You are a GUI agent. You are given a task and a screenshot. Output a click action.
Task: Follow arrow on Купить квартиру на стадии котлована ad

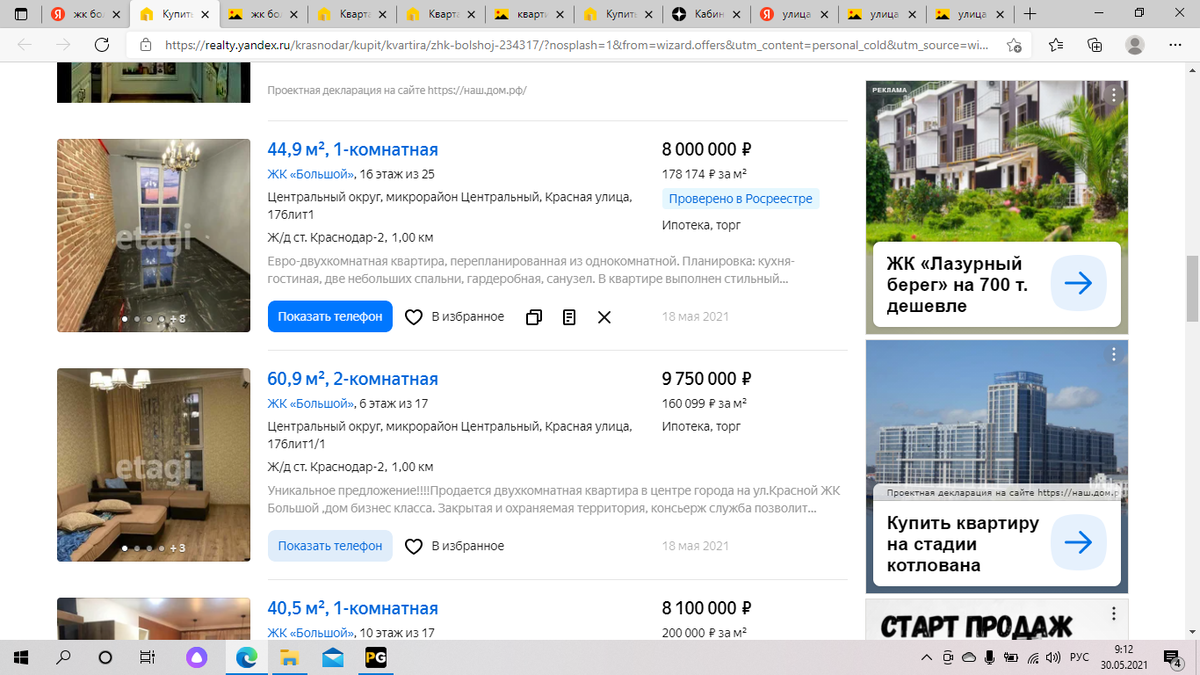coord(1079,543)
